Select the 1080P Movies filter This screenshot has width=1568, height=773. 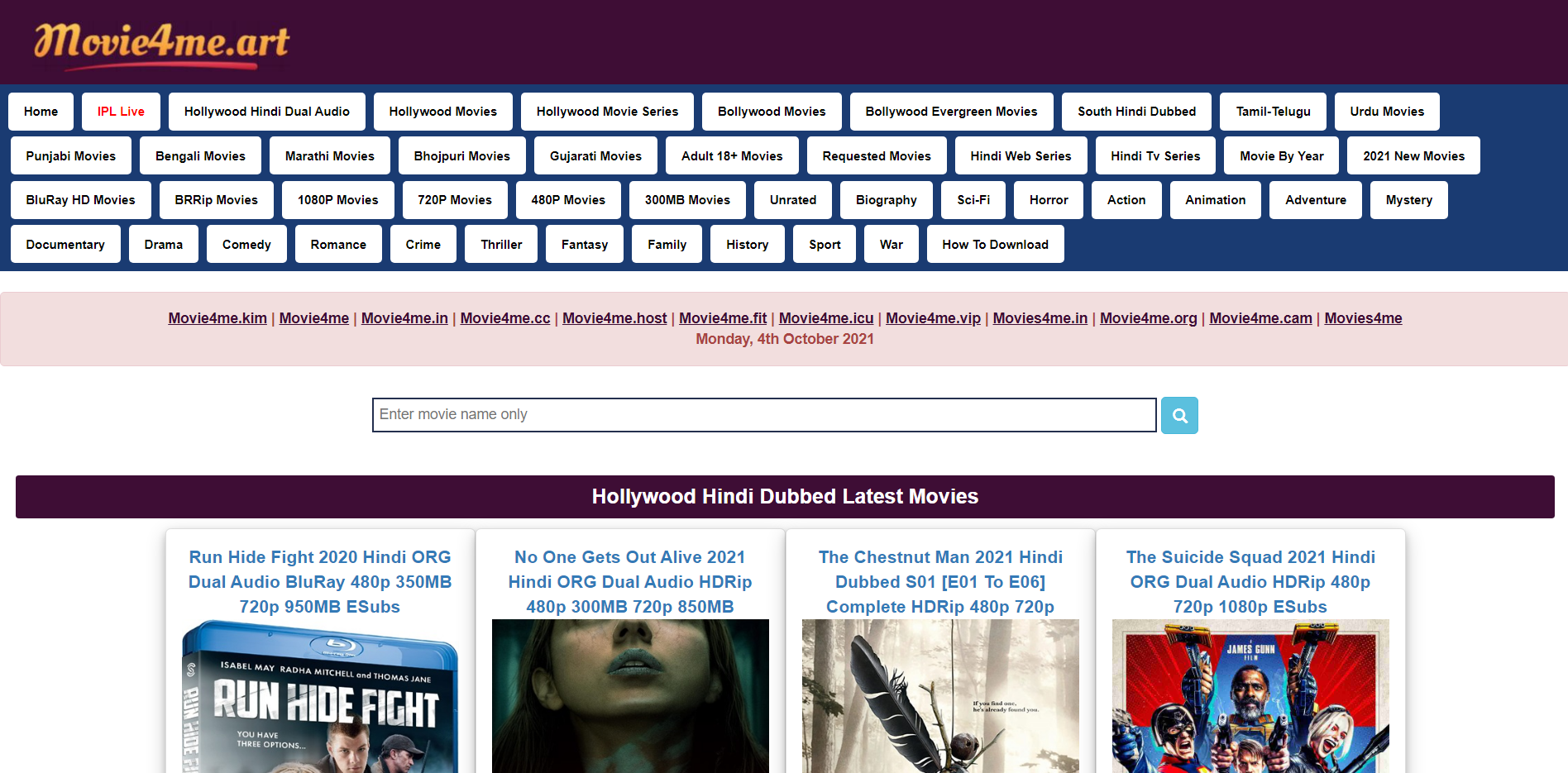click(x=337, y=200)
